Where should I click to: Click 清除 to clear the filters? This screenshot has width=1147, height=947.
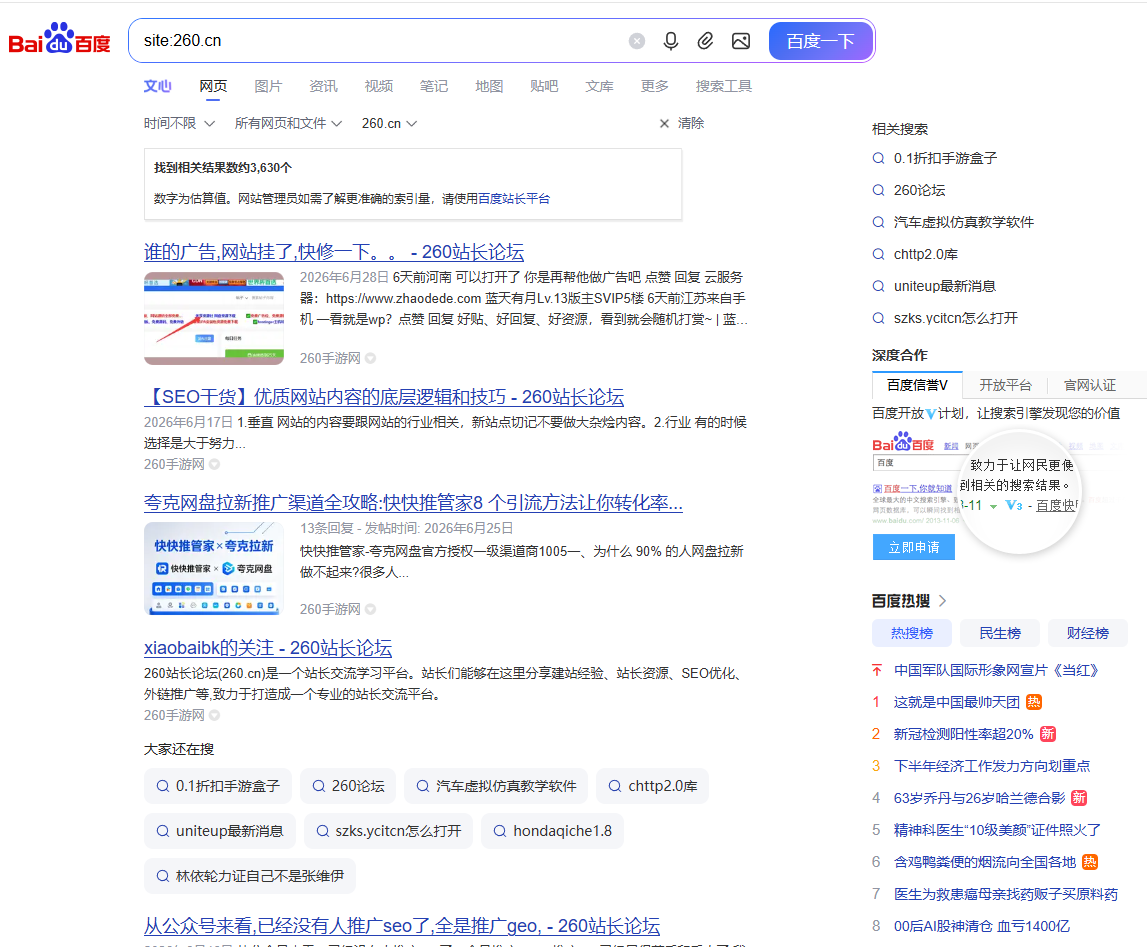(682, 124)
